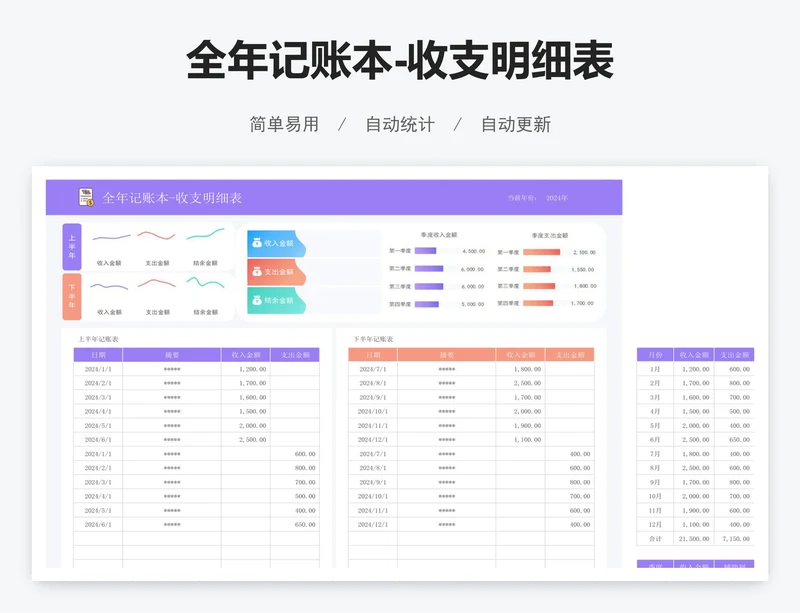The image size is (800, 613).
Task: Click the 简单易用 tagline text
Action: 284,124
